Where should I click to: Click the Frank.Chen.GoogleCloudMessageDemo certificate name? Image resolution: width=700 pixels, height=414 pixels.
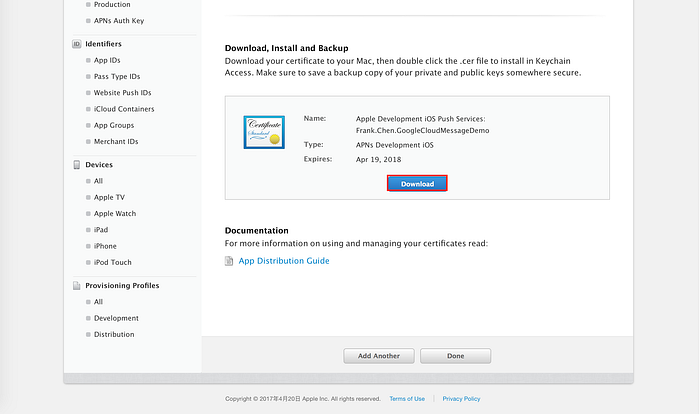point(422,130)
